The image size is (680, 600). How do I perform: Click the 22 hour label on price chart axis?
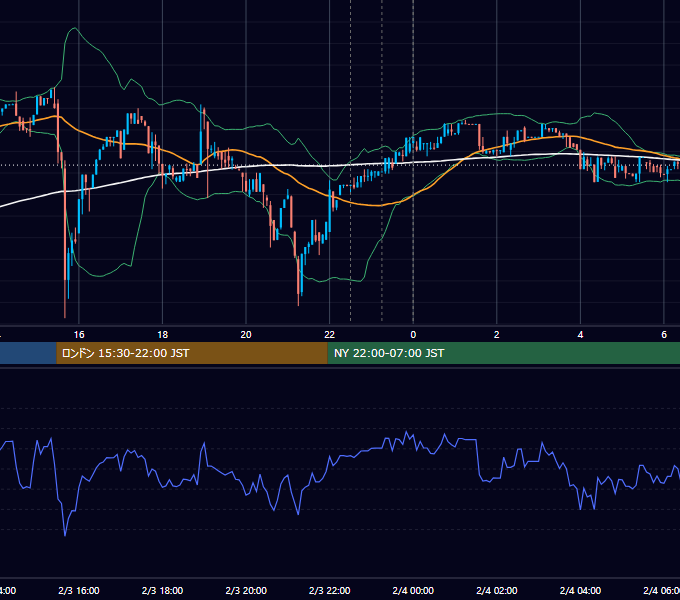(330, 335)
